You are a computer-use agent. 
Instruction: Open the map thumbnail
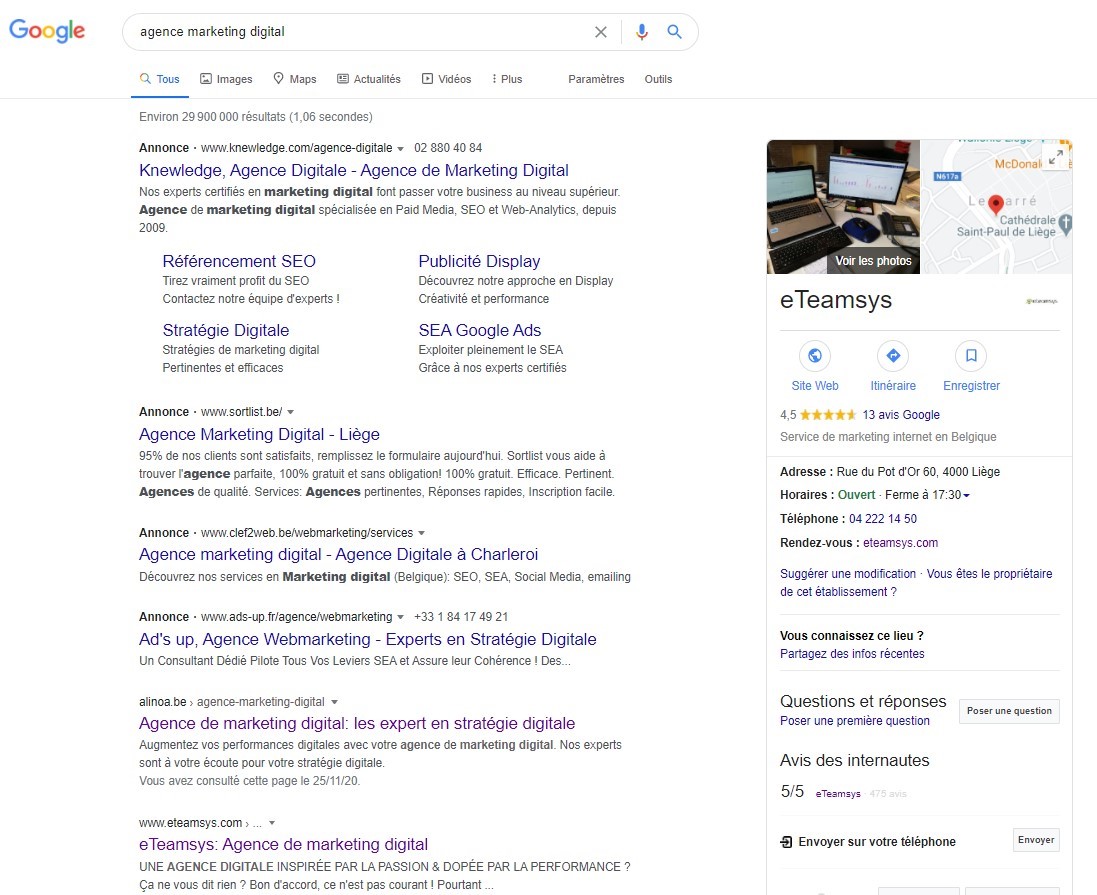tap(996, 206)
